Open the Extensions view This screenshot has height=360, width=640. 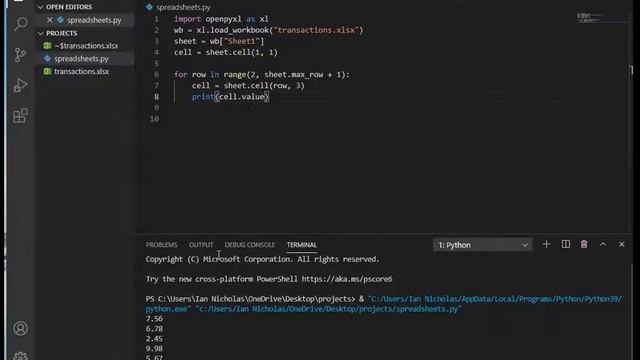click(20, 116)
